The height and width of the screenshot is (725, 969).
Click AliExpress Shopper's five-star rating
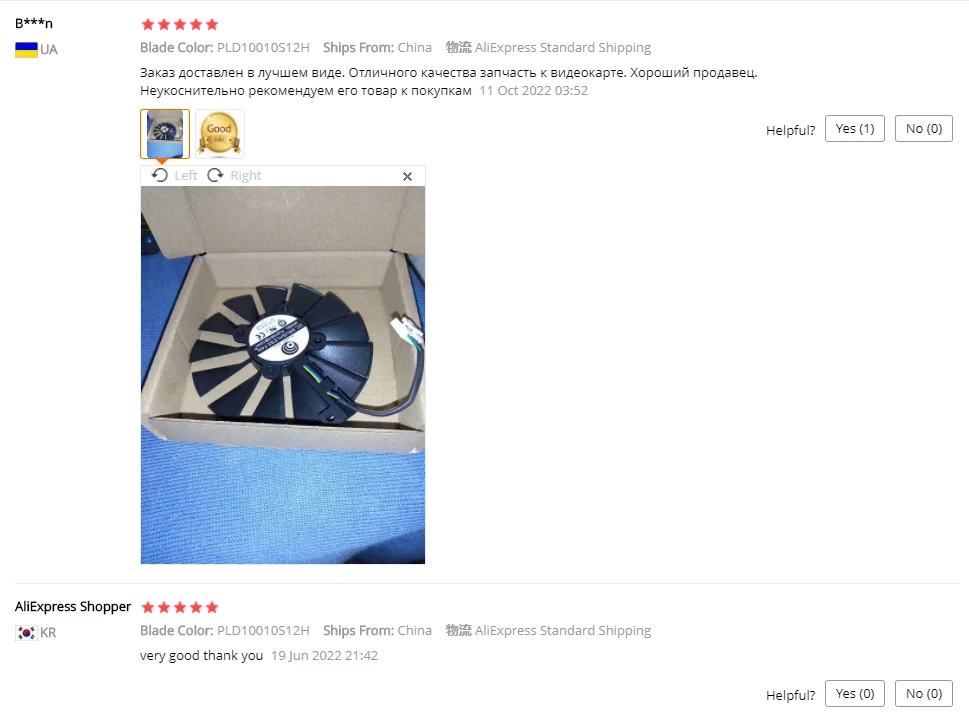pyautogui.click(x=180, y=608)
